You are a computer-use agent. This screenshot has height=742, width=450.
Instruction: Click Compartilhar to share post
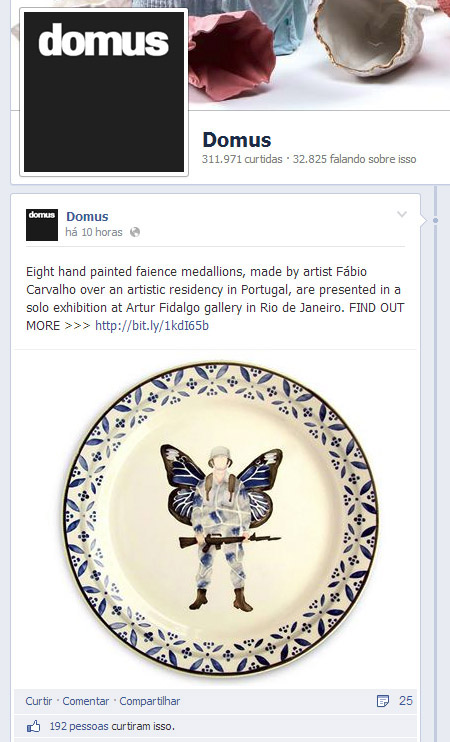coord(150,701)
